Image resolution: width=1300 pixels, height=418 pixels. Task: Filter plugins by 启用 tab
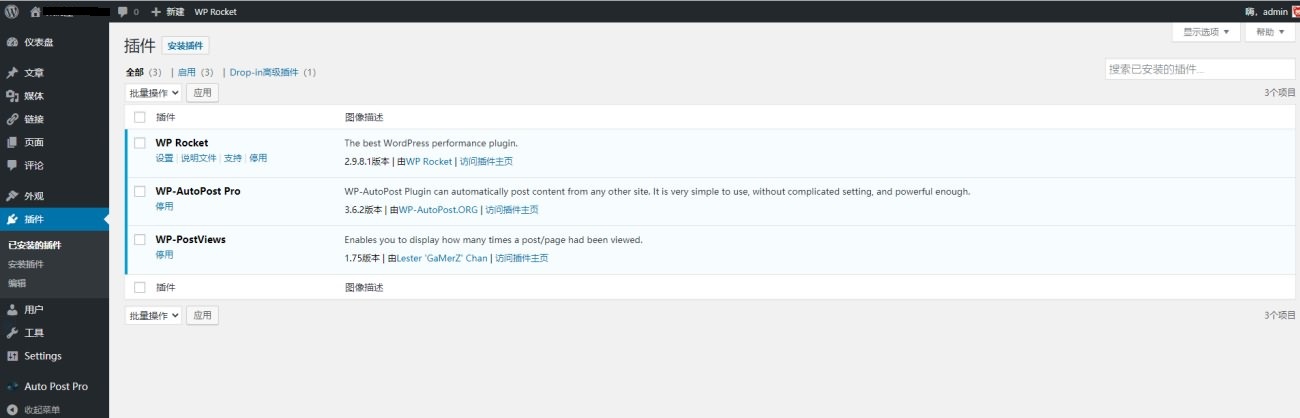point(187,72)
